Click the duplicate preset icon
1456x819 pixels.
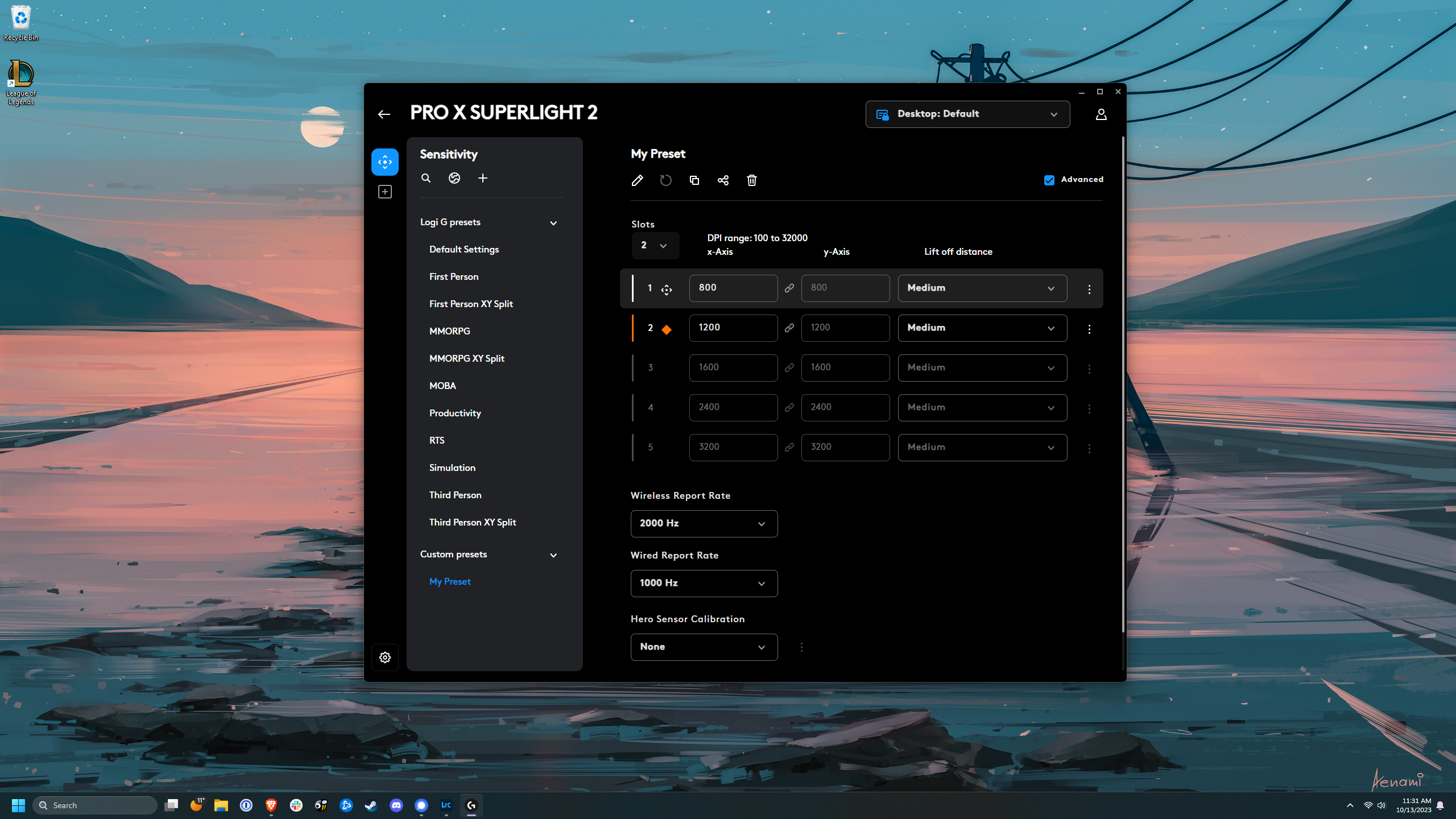[x=694, y=180]
